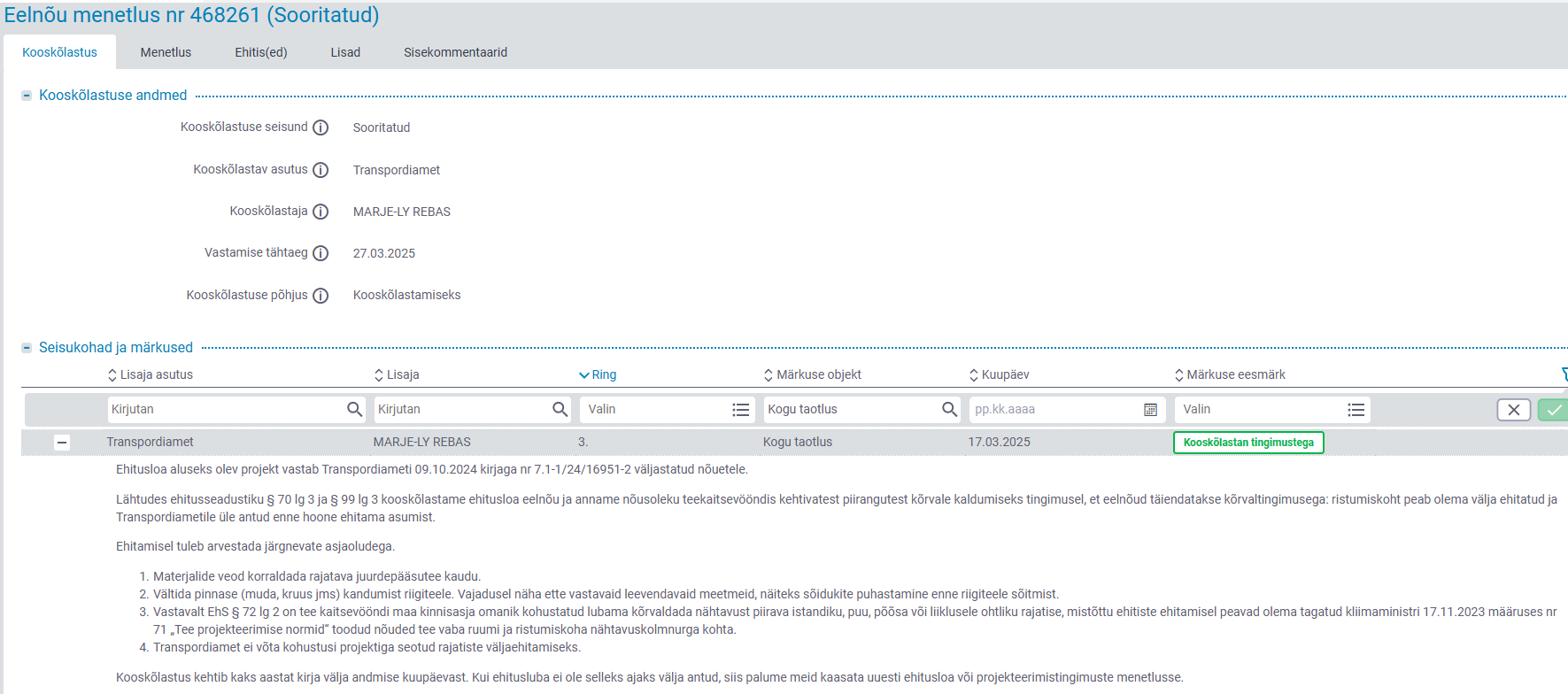This screenshot has width=1568, height=694.
Task: Open list icon in Märkuse eesmärk filter
Action: tap(1356, 410)
